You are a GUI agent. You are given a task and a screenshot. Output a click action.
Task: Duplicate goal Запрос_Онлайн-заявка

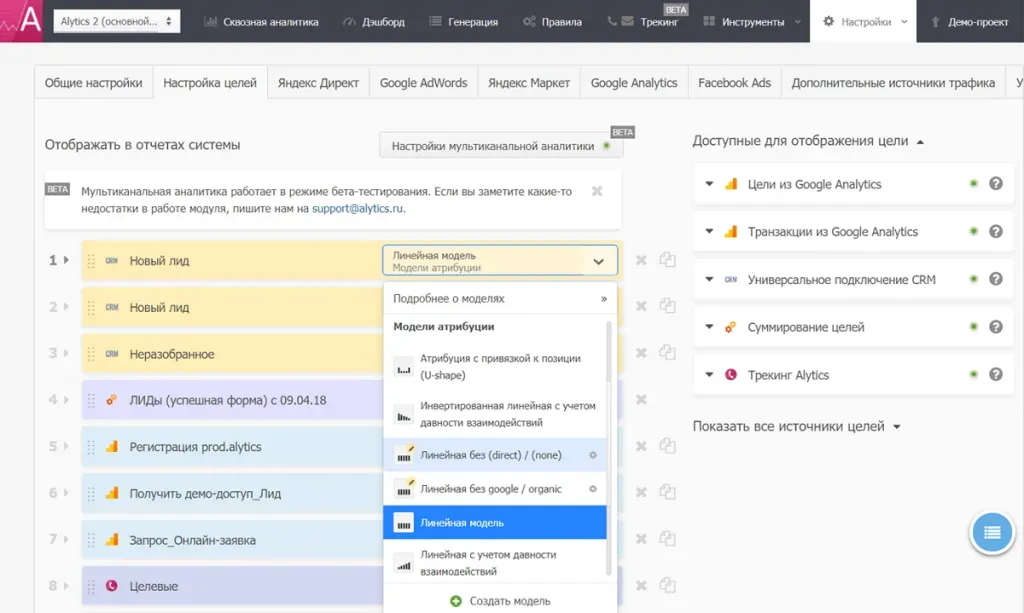coord(667,538)
